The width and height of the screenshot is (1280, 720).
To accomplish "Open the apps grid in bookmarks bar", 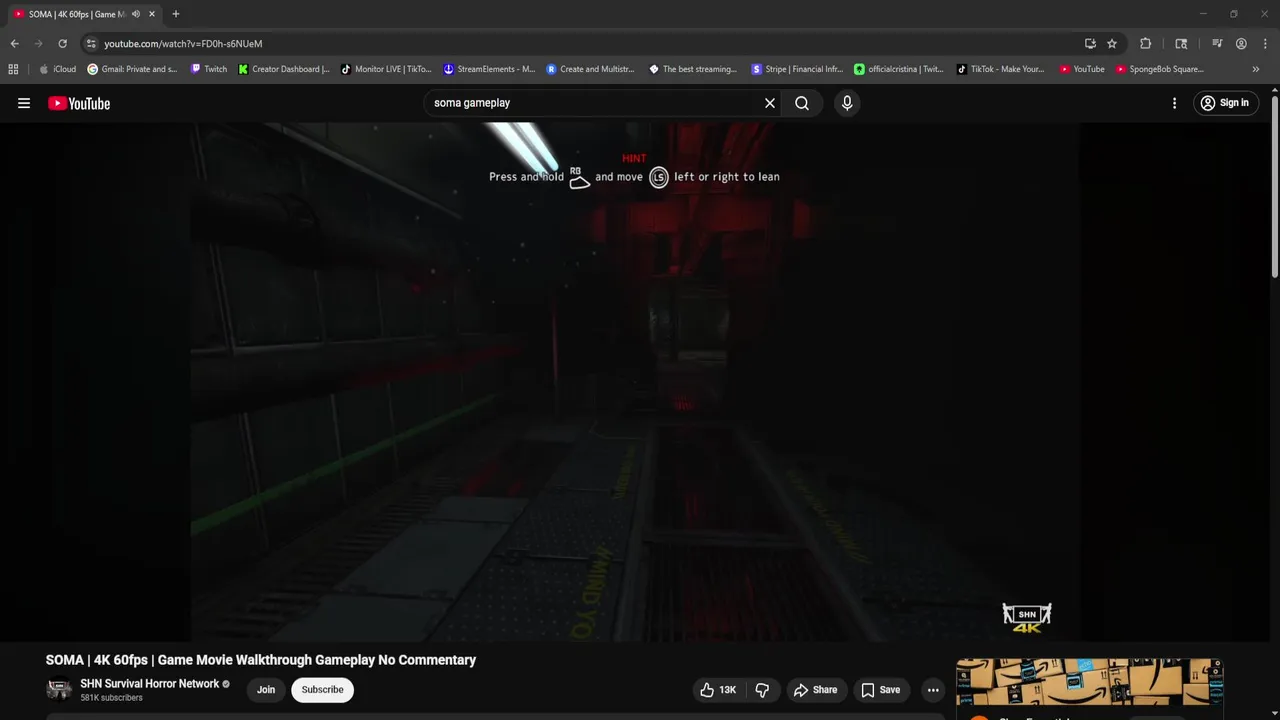I will pyautogui.click(x=13, y=69).
